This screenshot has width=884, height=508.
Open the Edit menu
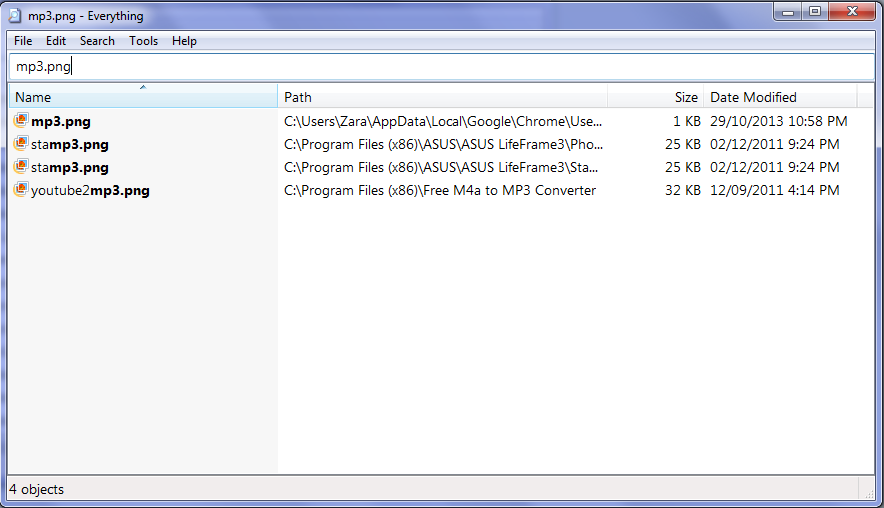point(56,41)
